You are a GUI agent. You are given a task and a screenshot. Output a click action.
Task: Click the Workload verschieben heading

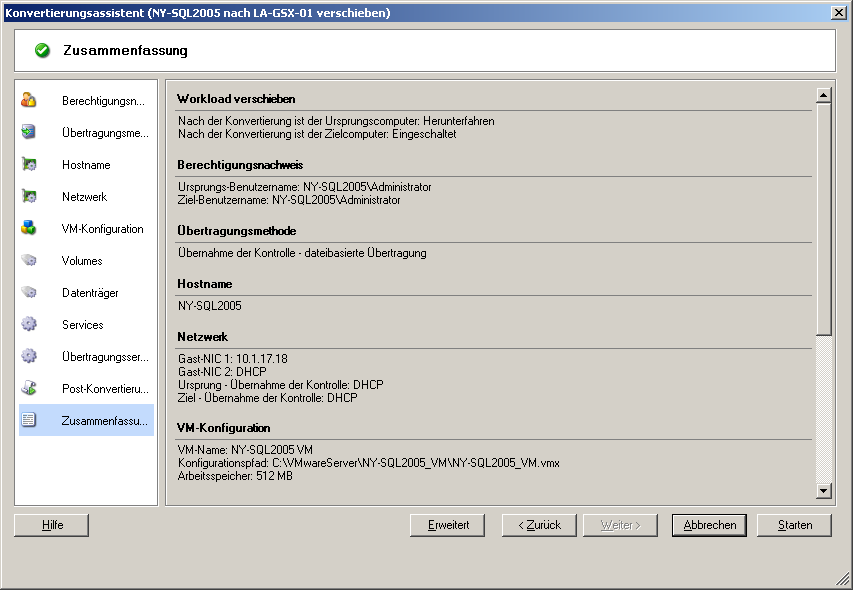pos(236,99)
